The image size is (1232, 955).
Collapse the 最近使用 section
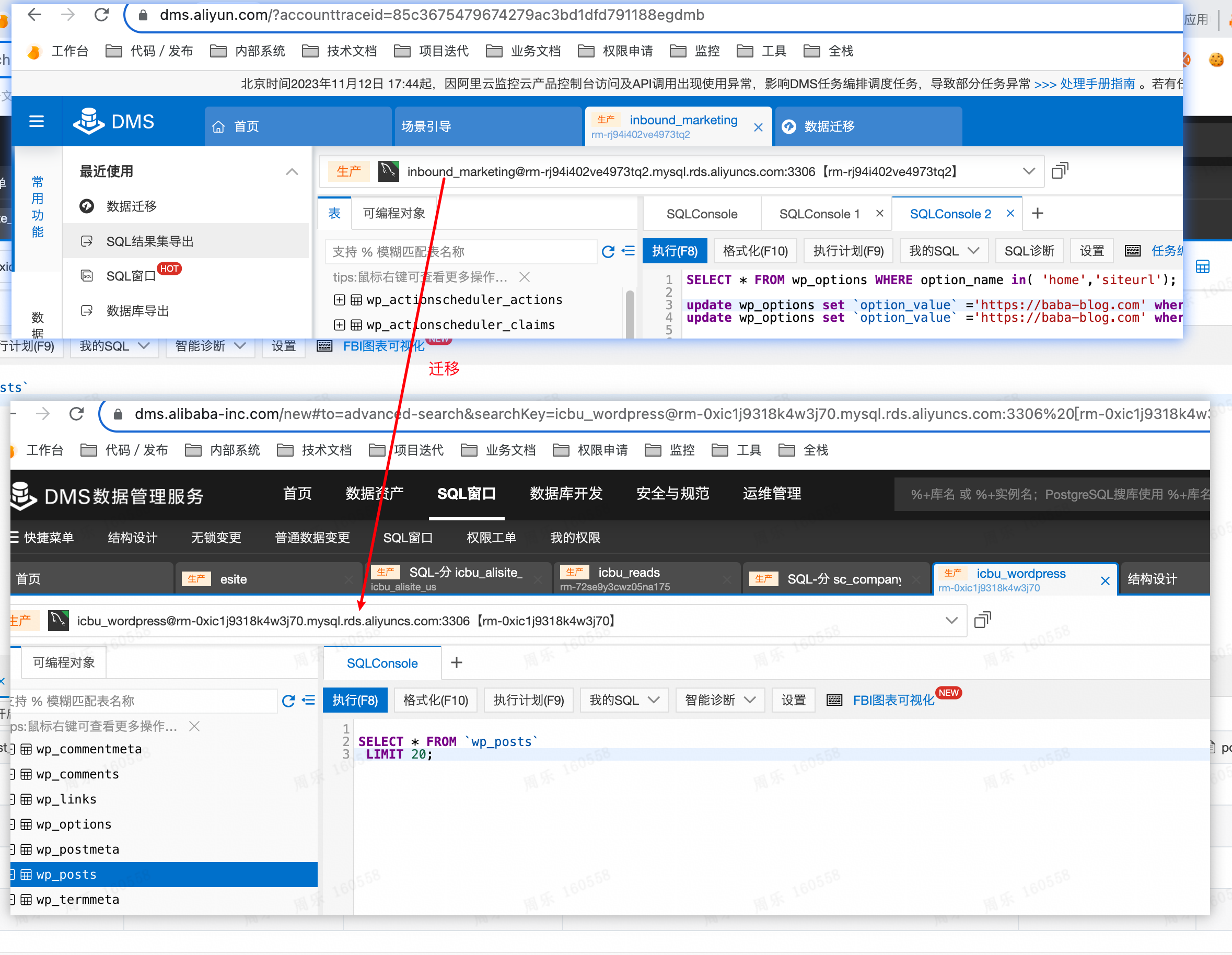point(292,171)
